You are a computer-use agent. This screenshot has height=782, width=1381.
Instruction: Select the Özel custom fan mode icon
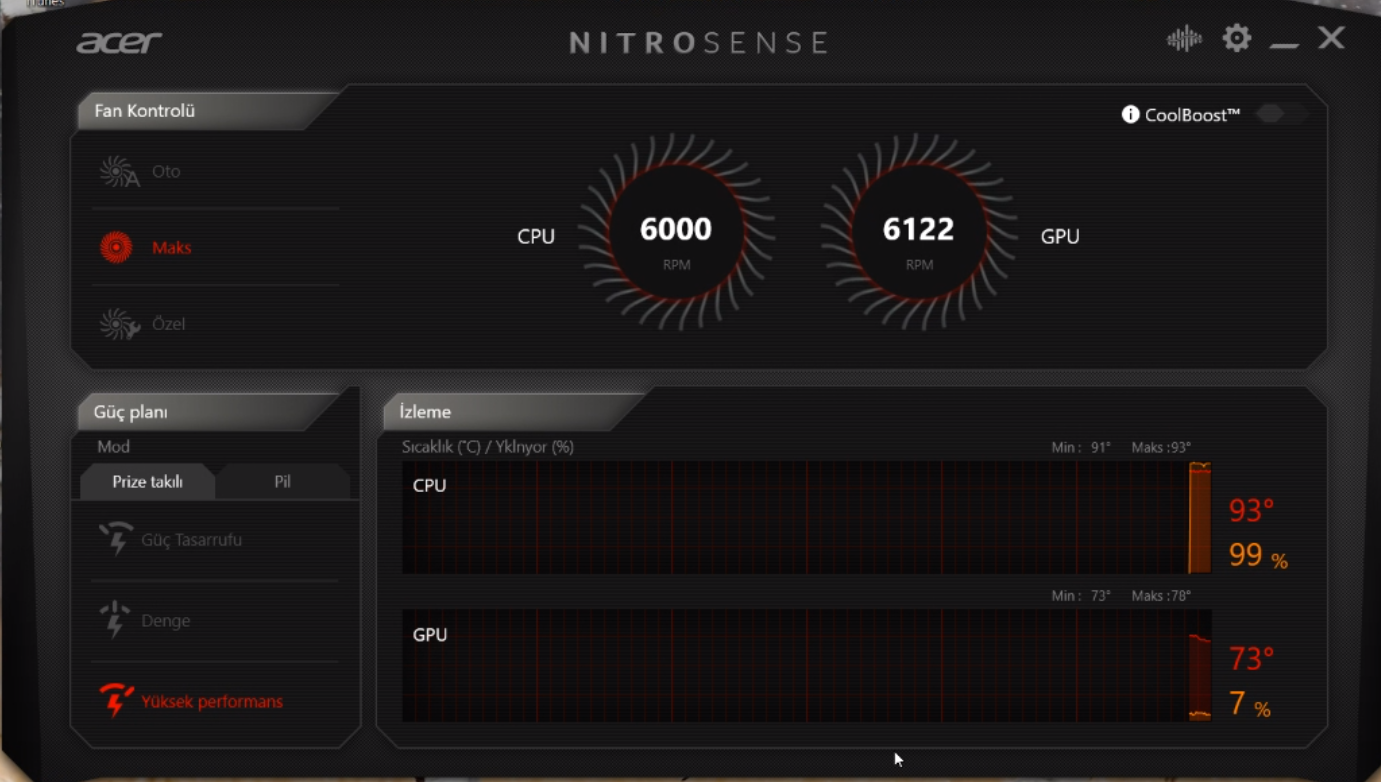[119, 324]
